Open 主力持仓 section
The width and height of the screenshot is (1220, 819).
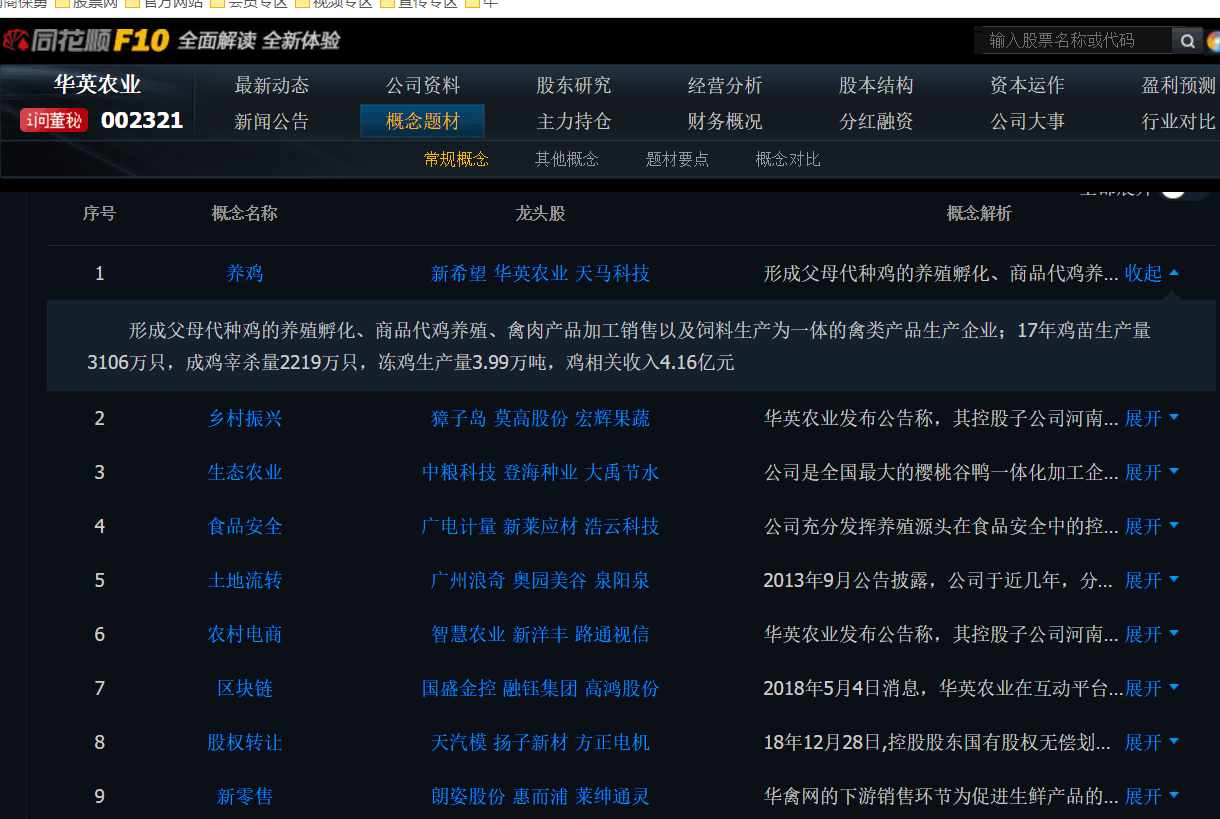tap(574, 122)
